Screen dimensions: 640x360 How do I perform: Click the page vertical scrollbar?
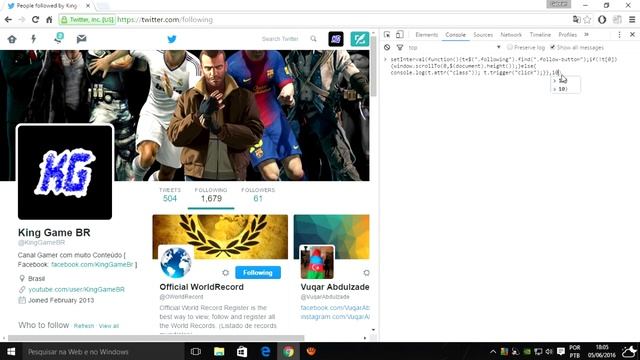[x=374, y=67]
